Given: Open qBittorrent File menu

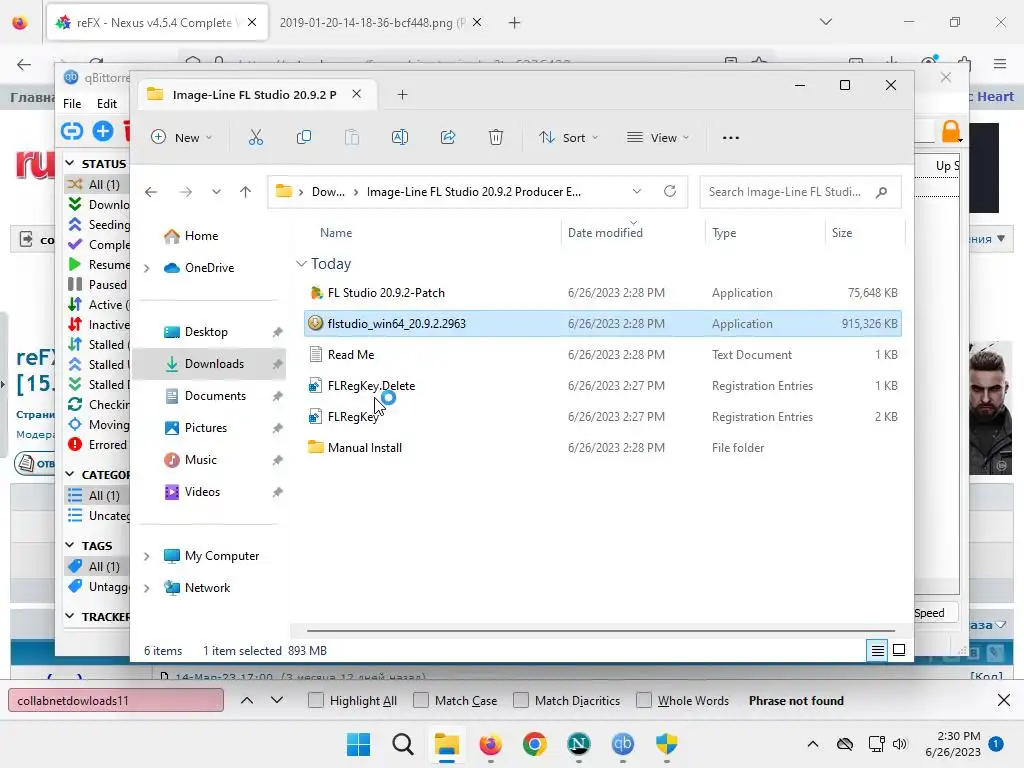Looking at the screenshot, I should [x=72, y=103].
